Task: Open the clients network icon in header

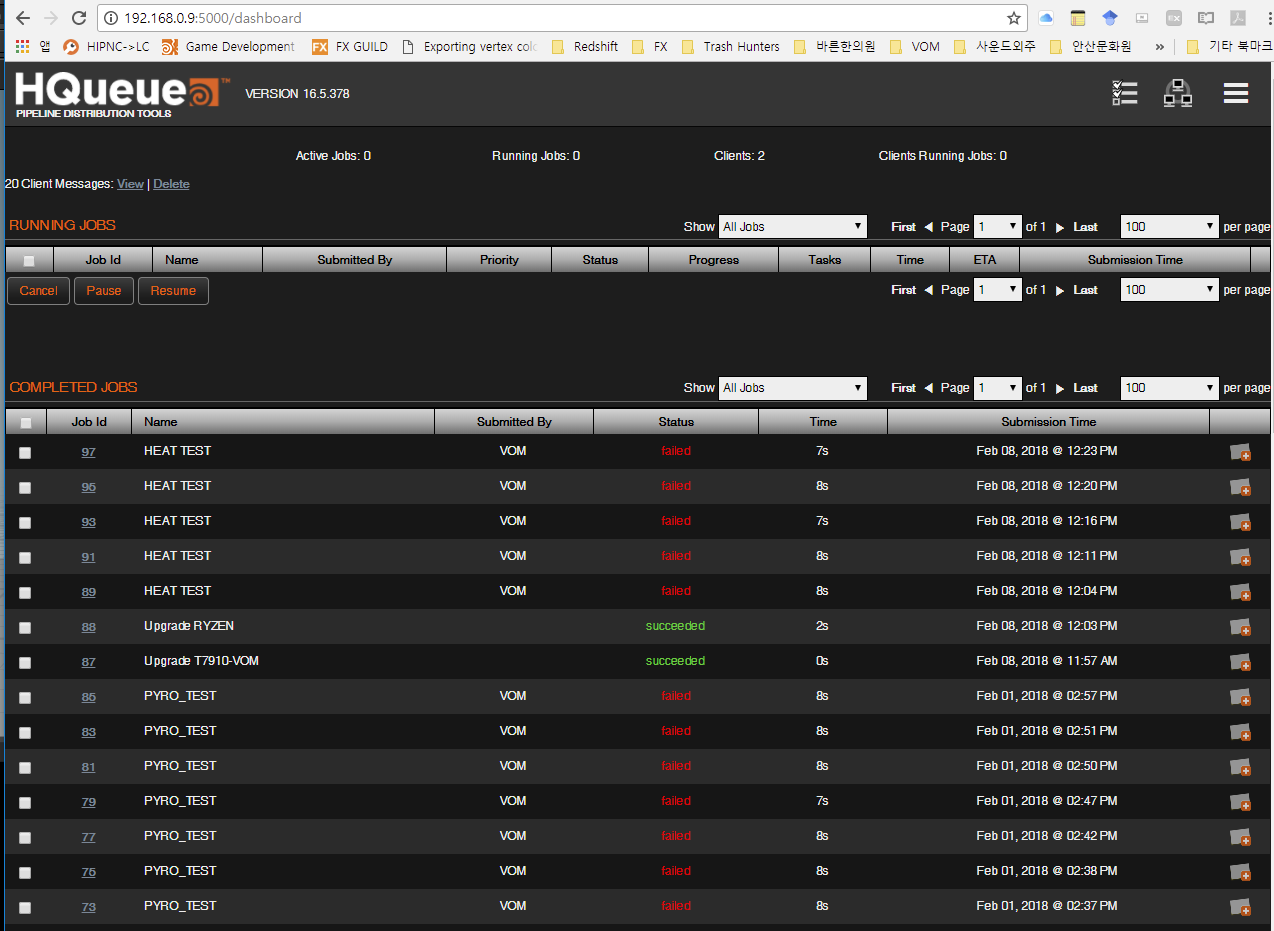Action: point(1178,93)
